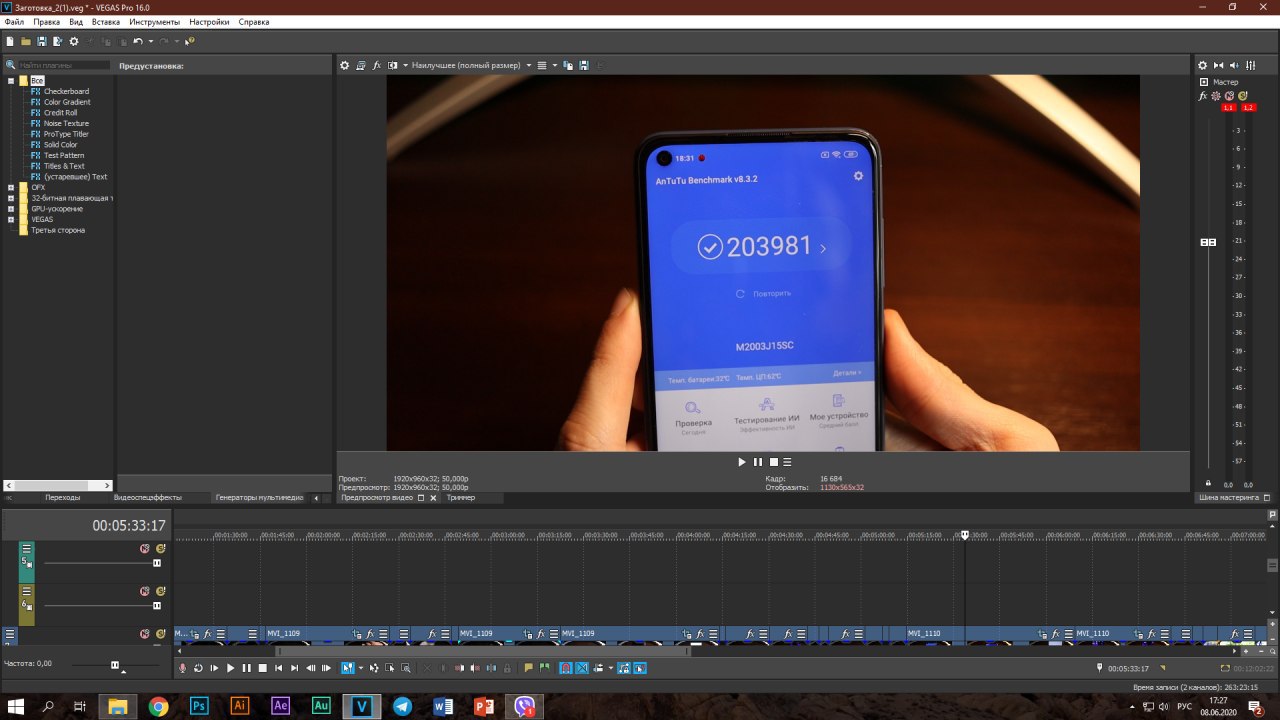Solo track 6
Screen dimensions: 1280x720
[x=160, y=591]
